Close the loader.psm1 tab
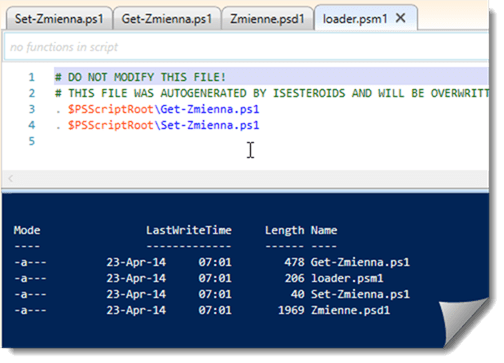This screenshot has height=363, width=504. [401, 18]
